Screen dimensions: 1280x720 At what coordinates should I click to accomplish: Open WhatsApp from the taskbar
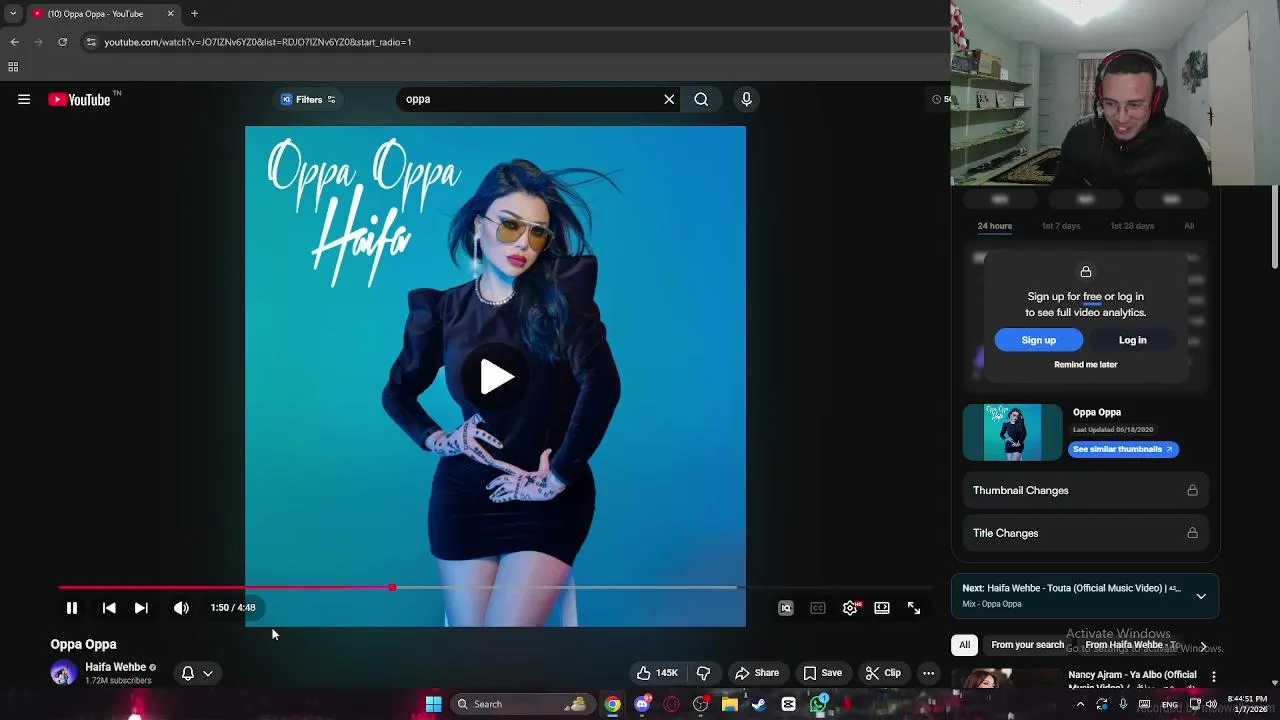pyautogui.click(x=819, y=704)
